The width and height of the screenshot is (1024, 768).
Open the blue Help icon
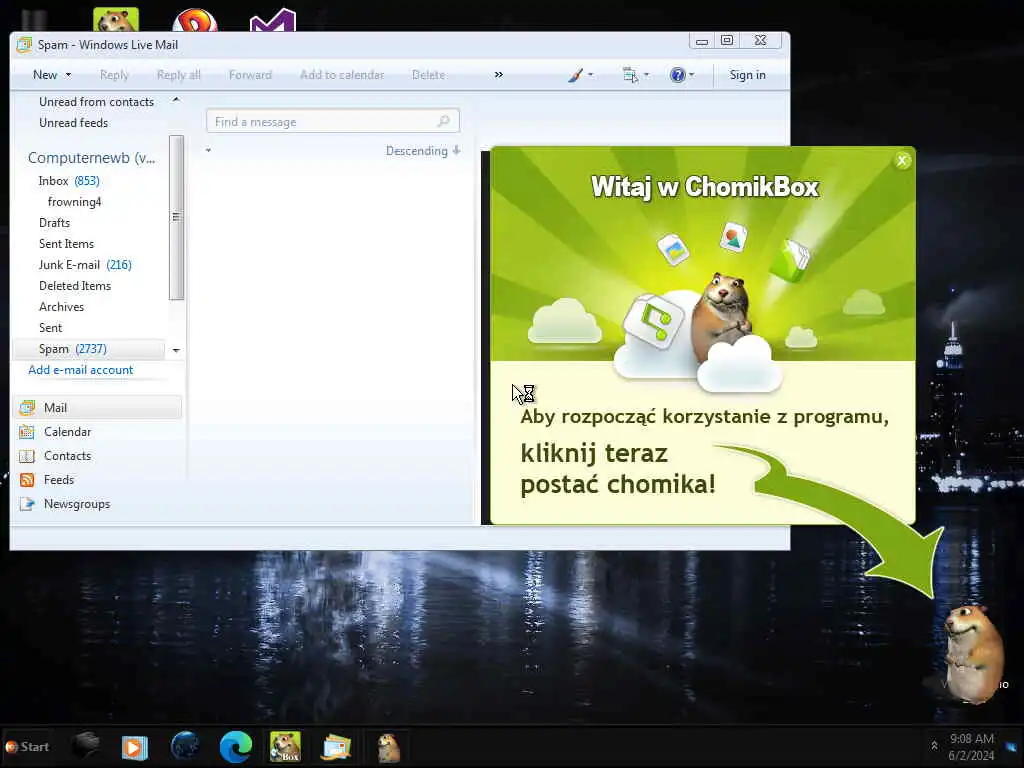point(678,75)
